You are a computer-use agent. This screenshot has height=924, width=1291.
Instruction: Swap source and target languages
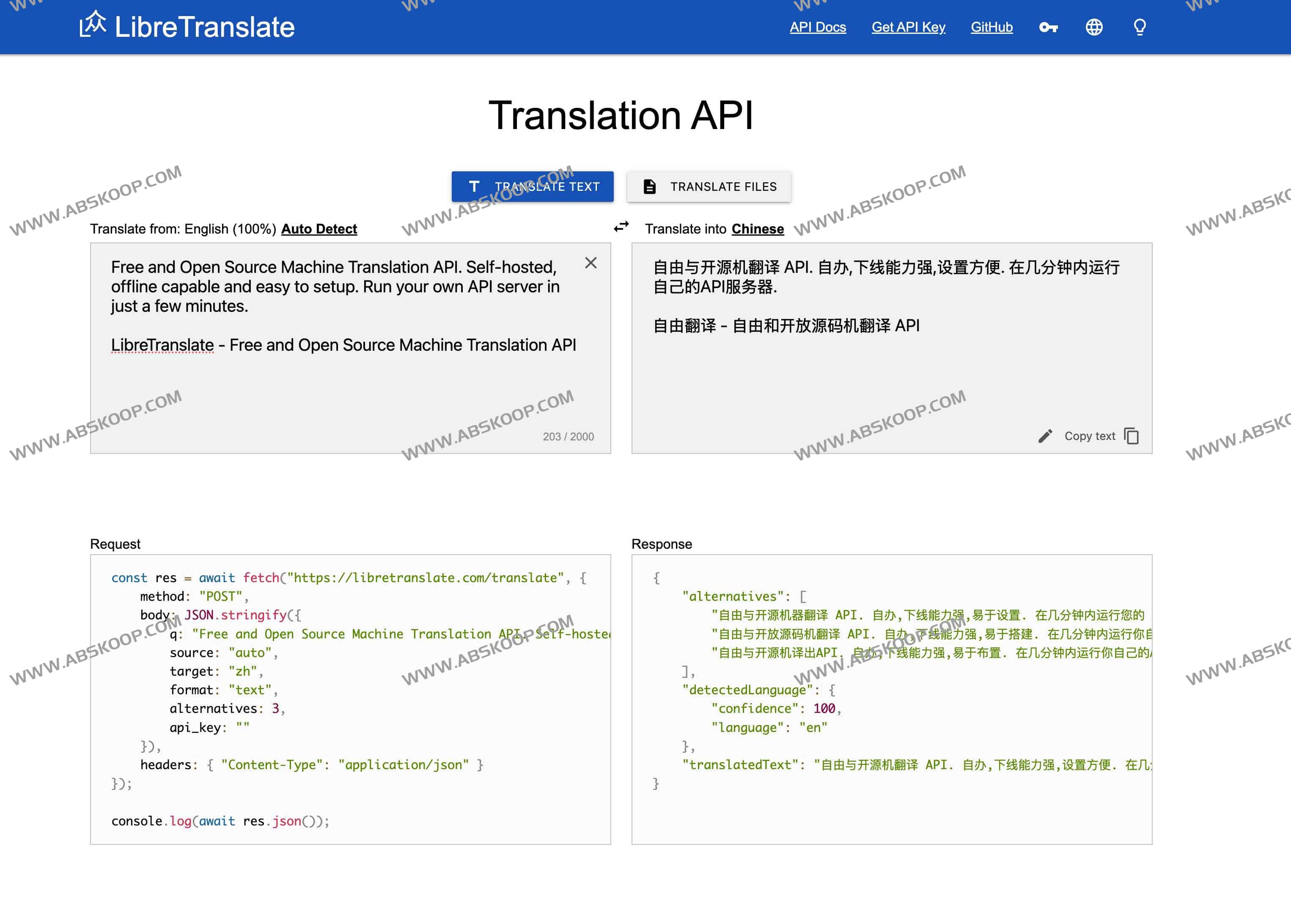click(x=621, y=227)
